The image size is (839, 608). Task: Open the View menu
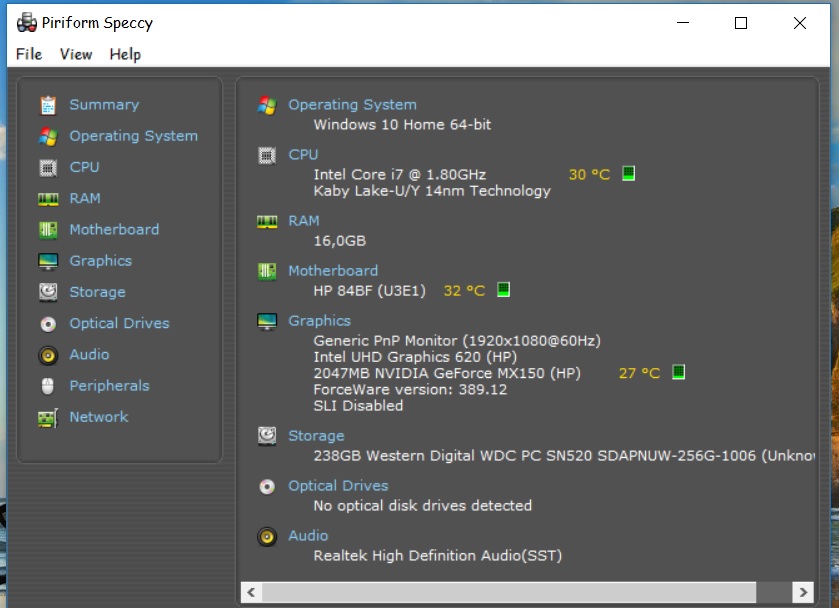pos(75,54)
